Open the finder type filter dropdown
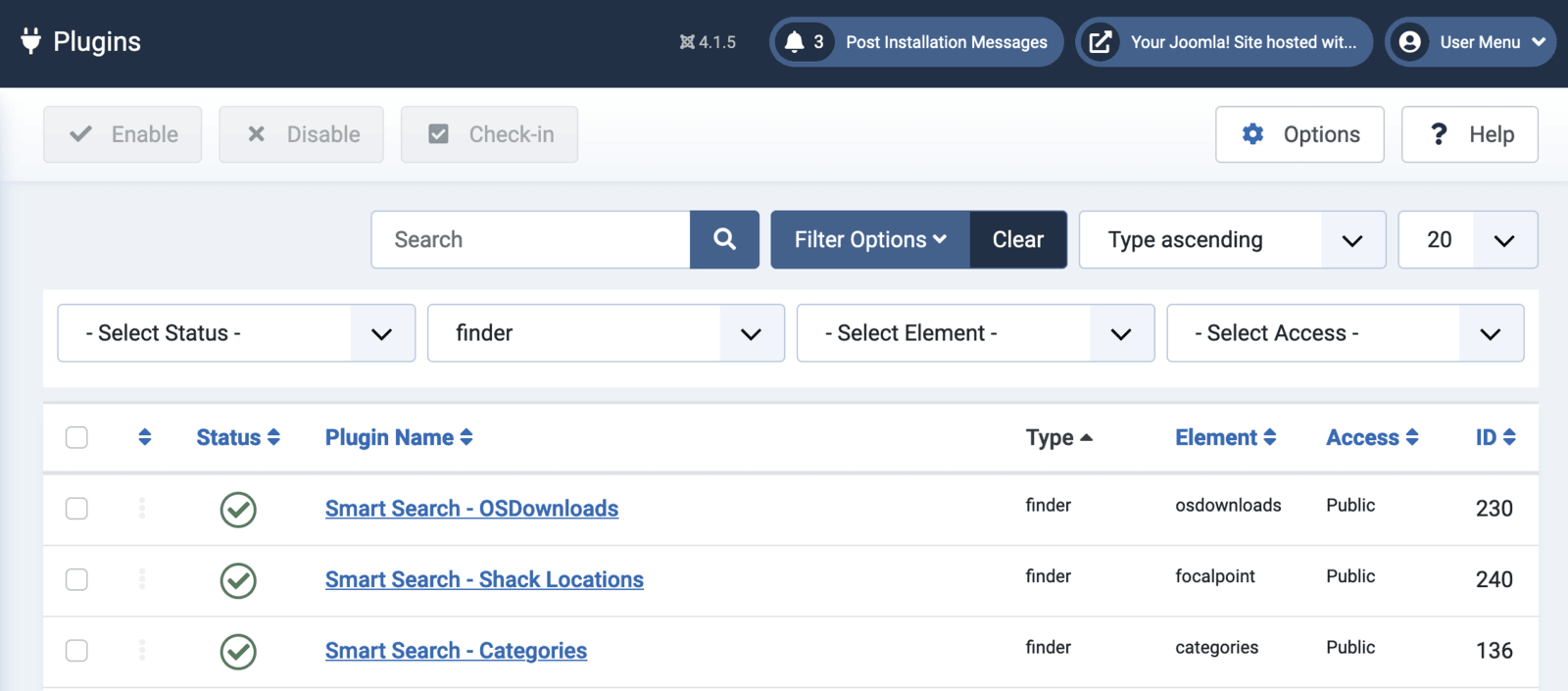Viewport: 1568px width, 691px height. [x=606, y=333]
